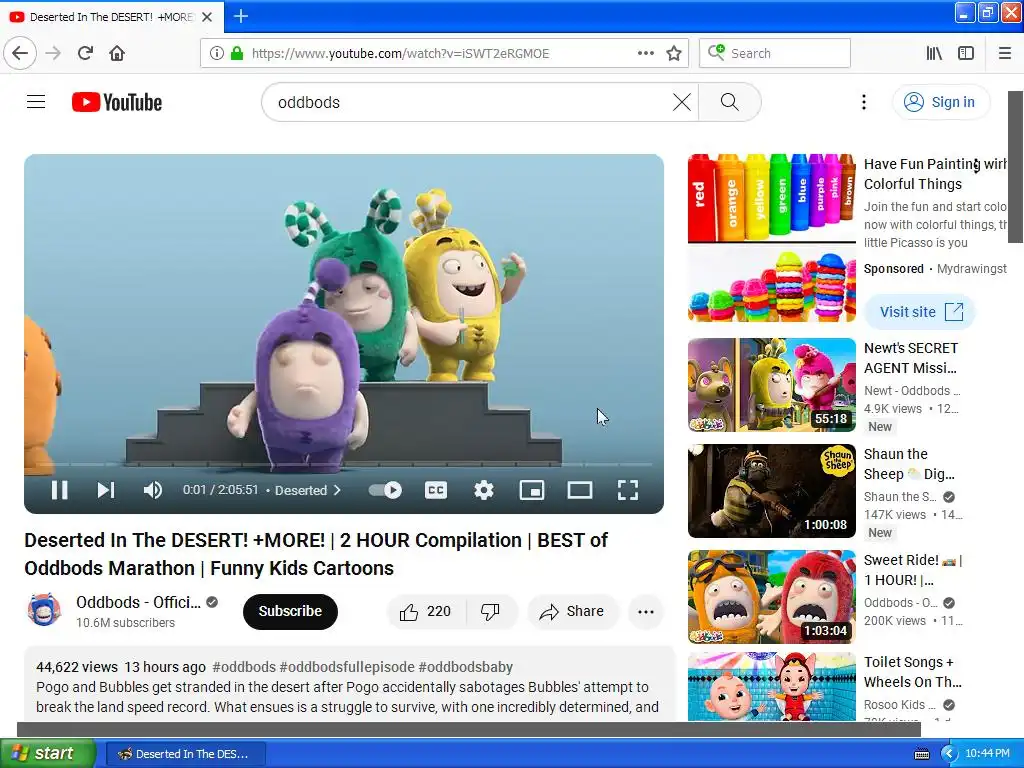Open Shaun the Sheep video thumbnail

tap(771, 490)
